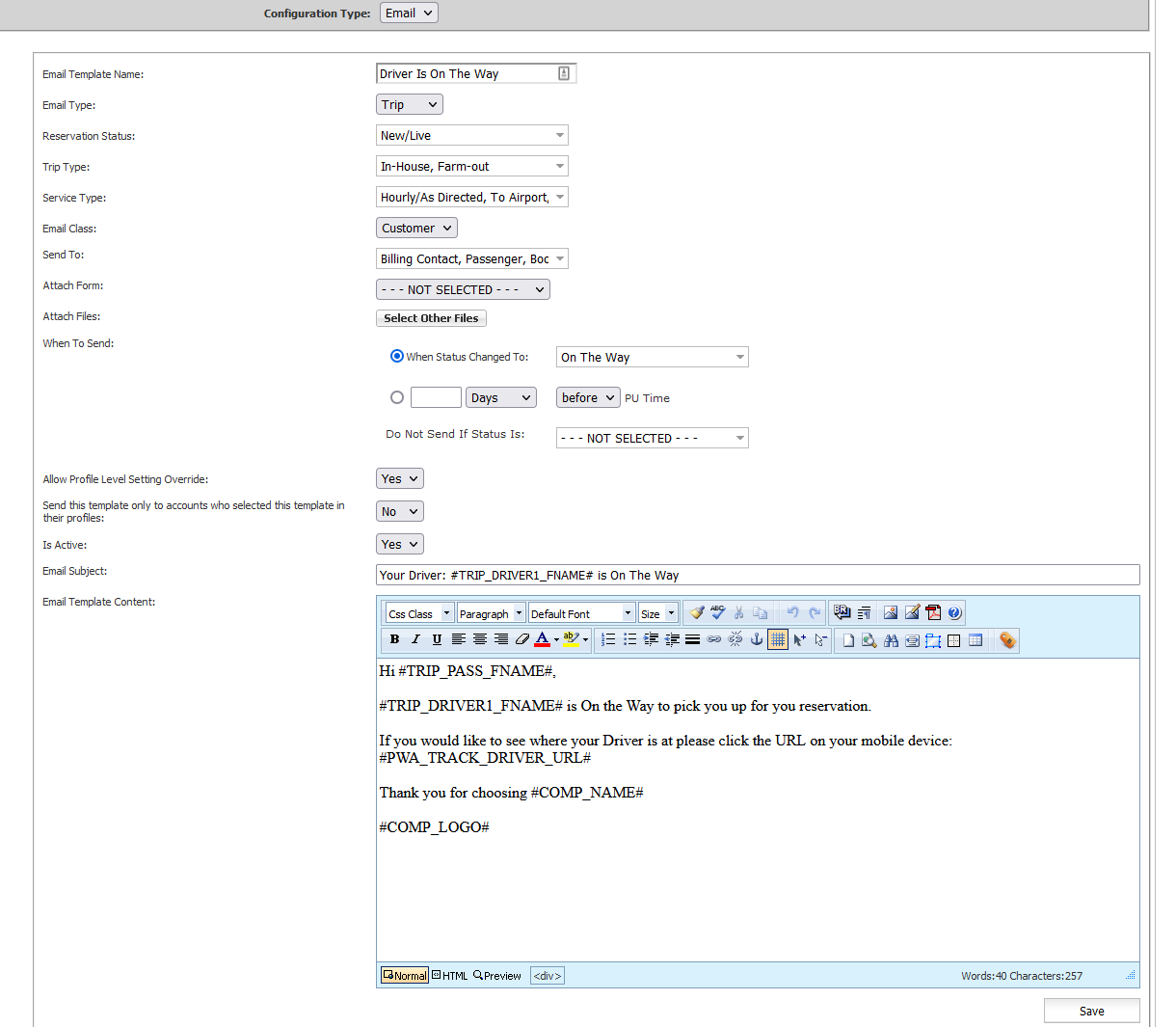Screen dimensions: 1176x1027
Task: Insert hyperlink using chain link icon
Action: coord(713,639)
